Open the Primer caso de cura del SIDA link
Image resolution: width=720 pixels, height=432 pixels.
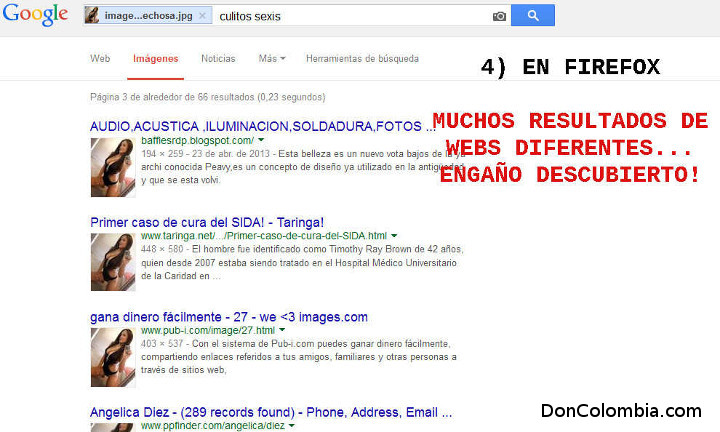click(207, 222)
